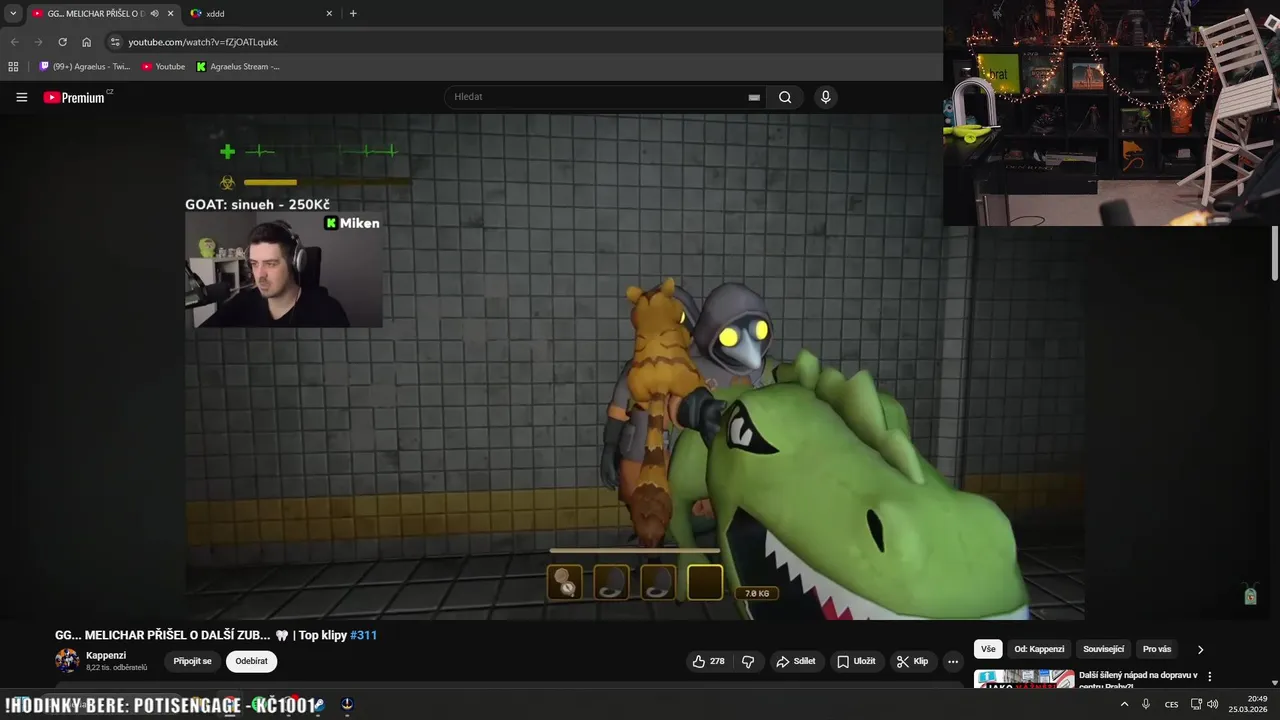Open the tab search dropdown arrow
Image resolution: width=1280 pixels, height=720 pixels.
click(13, 13)
